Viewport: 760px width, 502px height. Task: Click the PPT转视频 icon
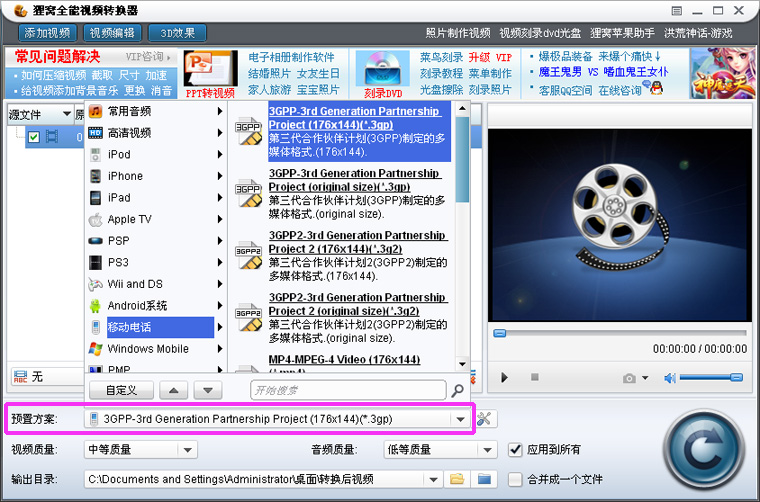pyautogui.click(x=210, y=69)
